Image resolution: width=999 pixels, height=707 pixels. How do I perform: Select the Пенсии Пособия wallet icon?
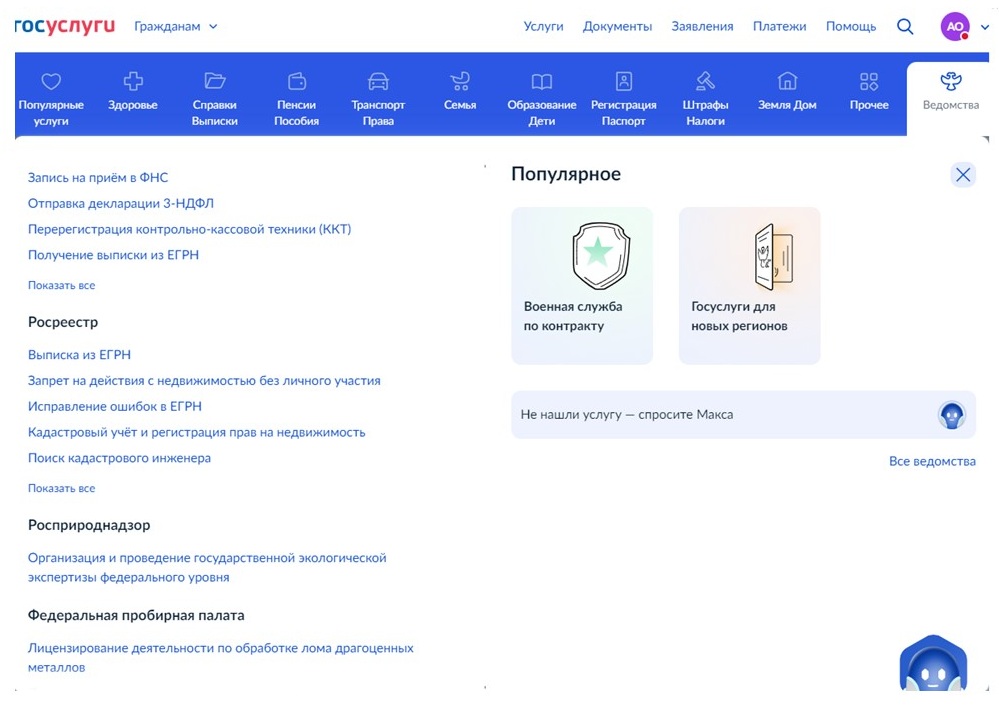(297, 82)
